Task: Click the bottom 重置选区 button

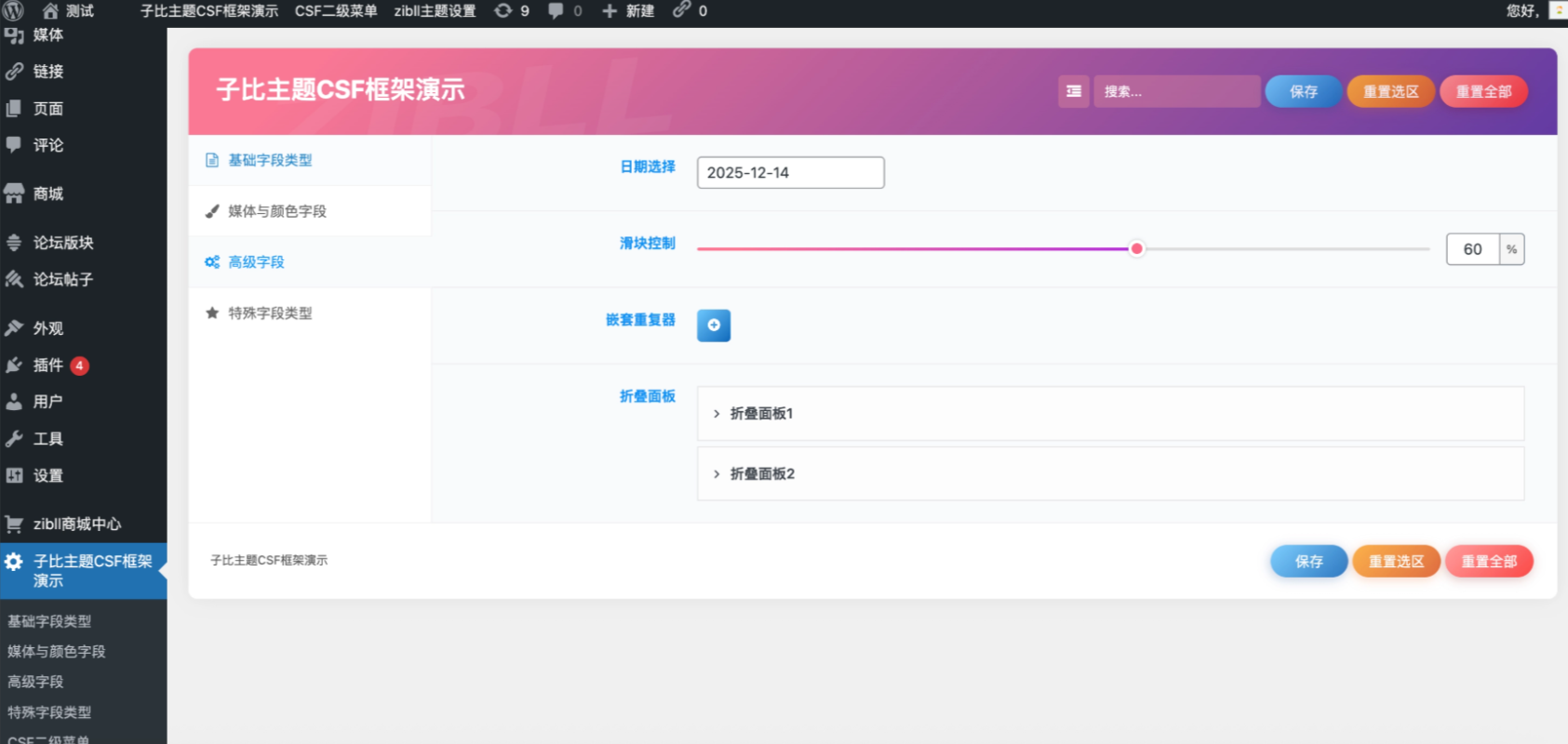Action: [1397, 562]
